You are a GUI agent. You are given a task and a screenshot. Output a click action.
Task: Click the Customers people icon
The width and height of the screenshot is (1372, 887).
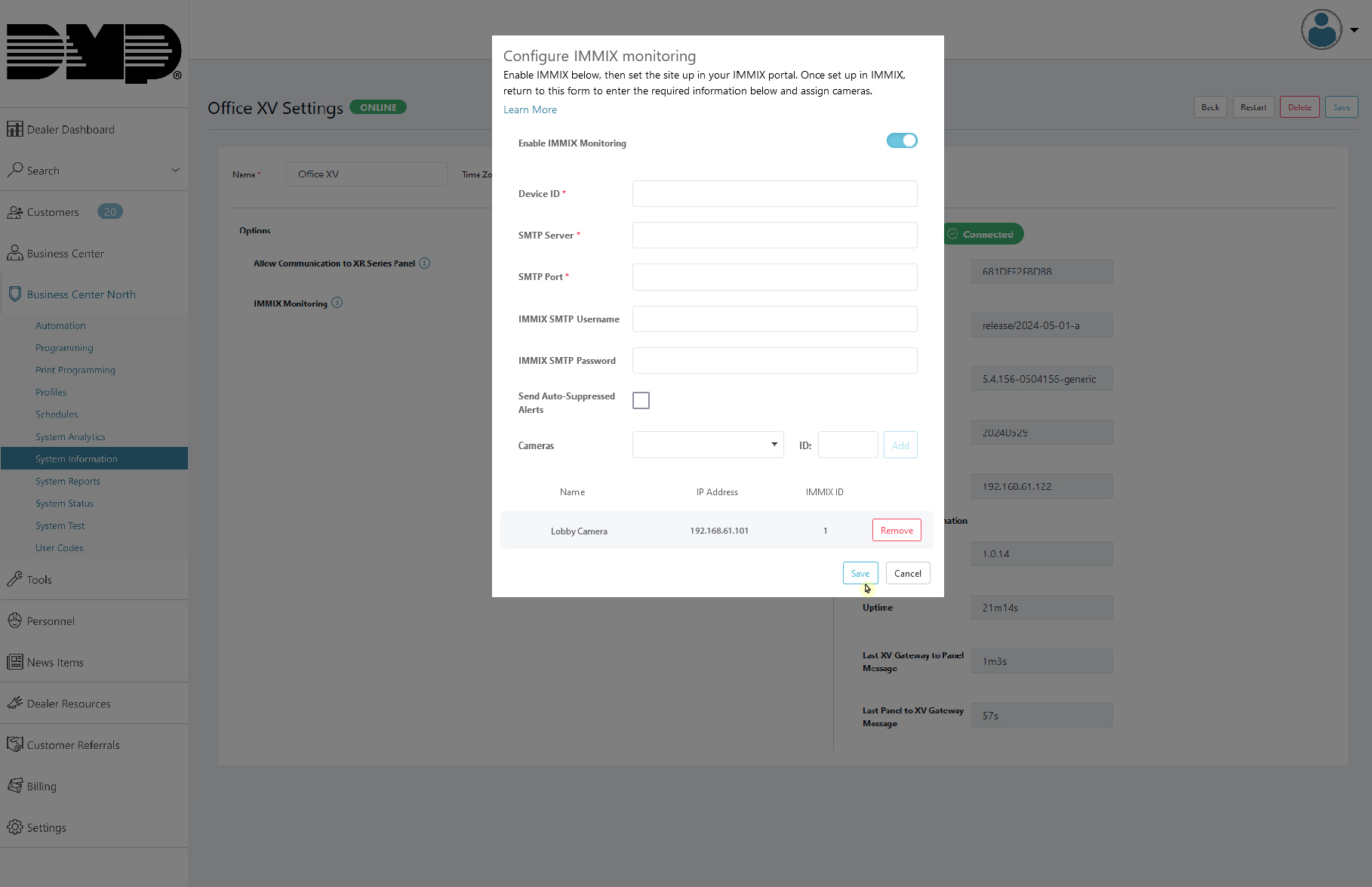[x=14, y=212]
